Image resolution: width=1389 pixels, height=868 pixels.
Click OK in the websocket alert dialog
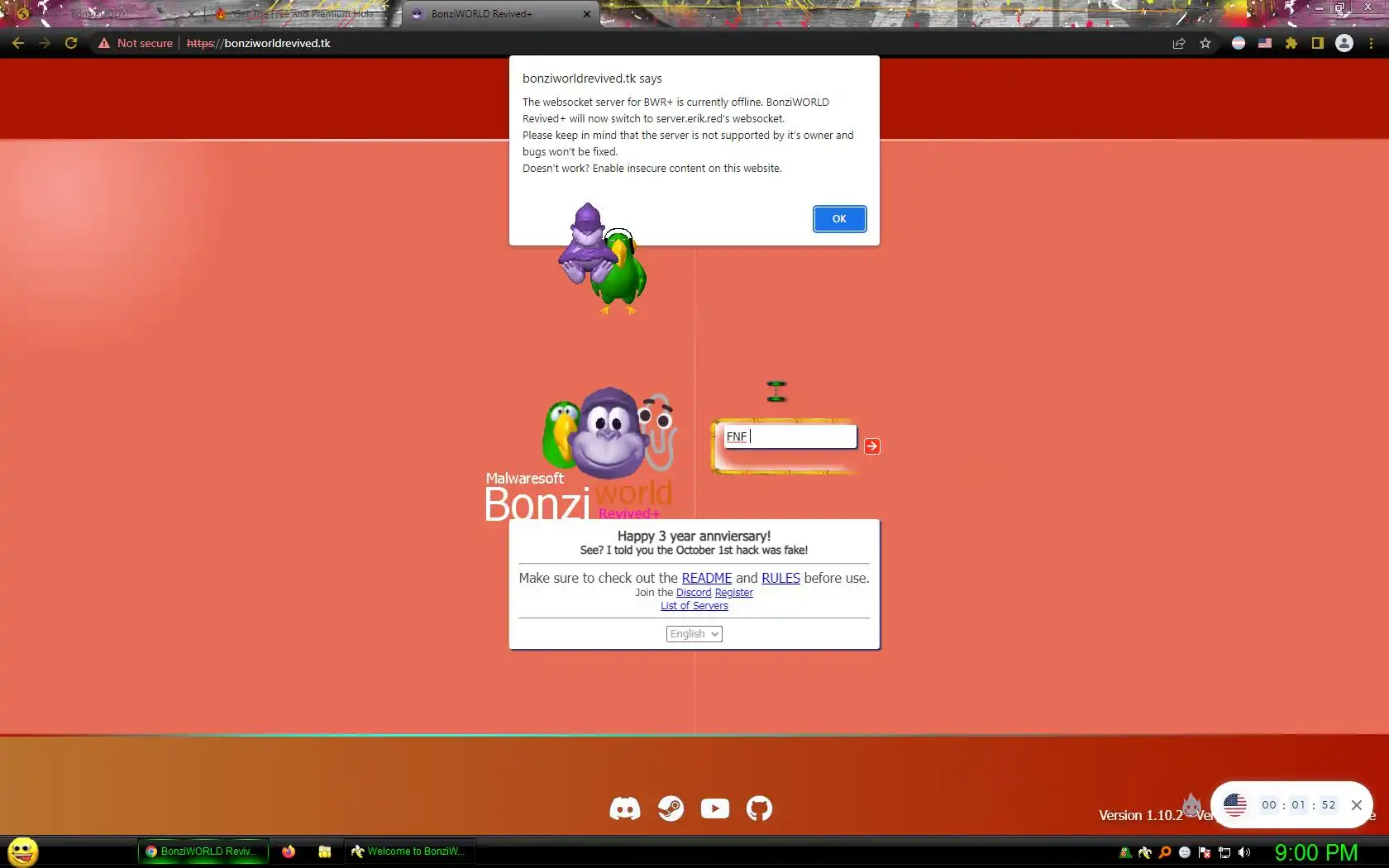coord(839,219)
